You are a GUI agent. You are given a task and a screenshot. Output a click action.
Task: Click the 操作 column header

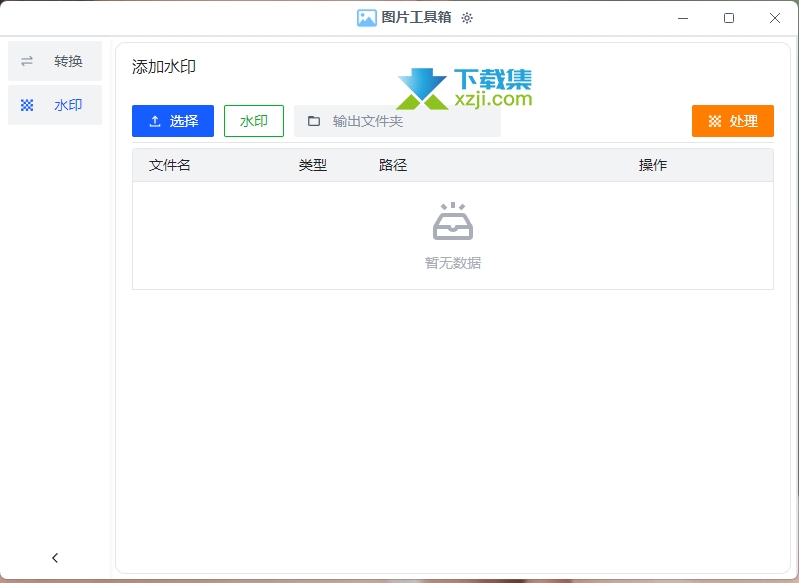(x=653, y=165)
